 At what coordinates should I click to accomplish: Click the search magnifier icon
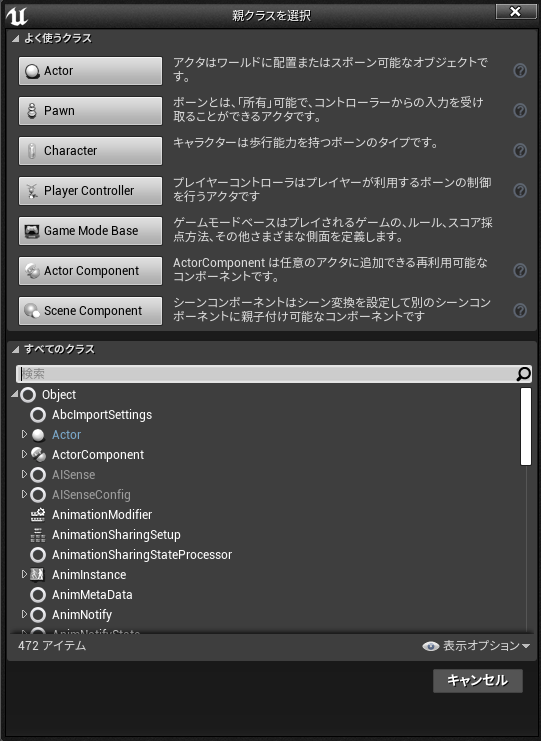[523, 374]
